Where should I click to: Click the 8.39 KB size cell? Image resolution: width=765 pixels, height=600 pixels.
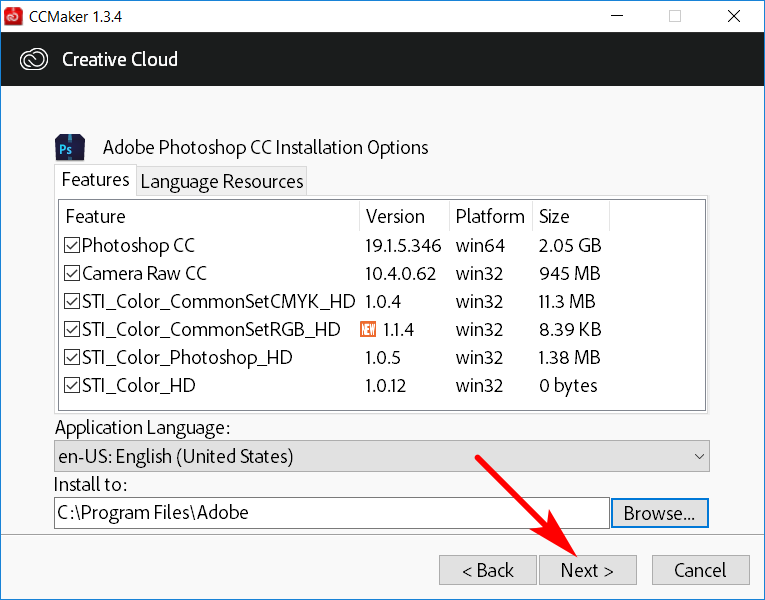coord(570,330)
